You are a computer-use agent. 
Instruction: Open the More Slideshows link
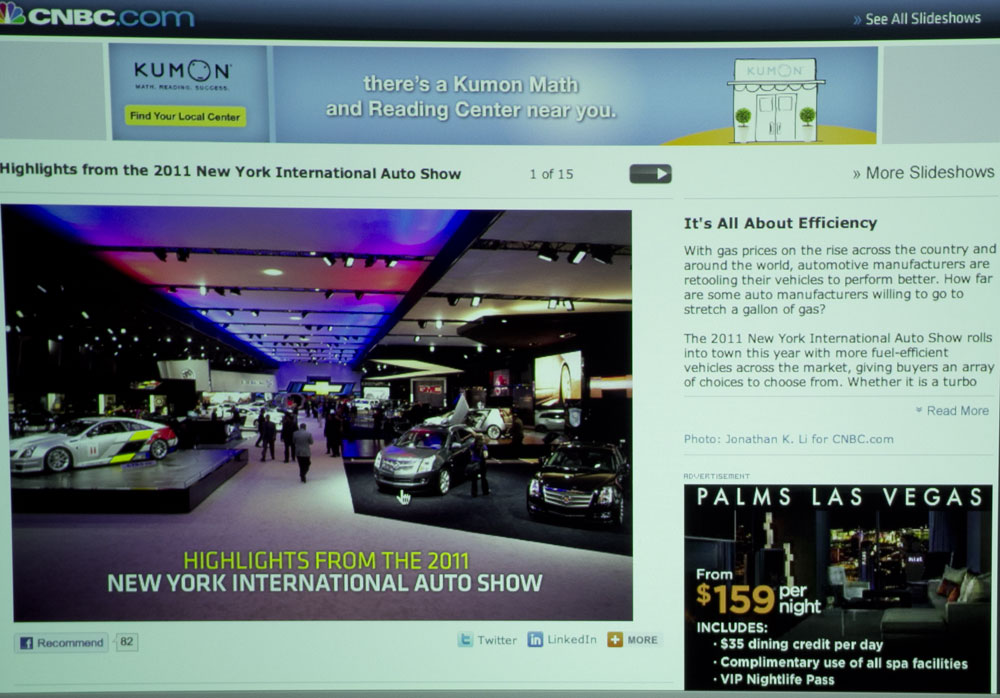click(x=923, y=172)
